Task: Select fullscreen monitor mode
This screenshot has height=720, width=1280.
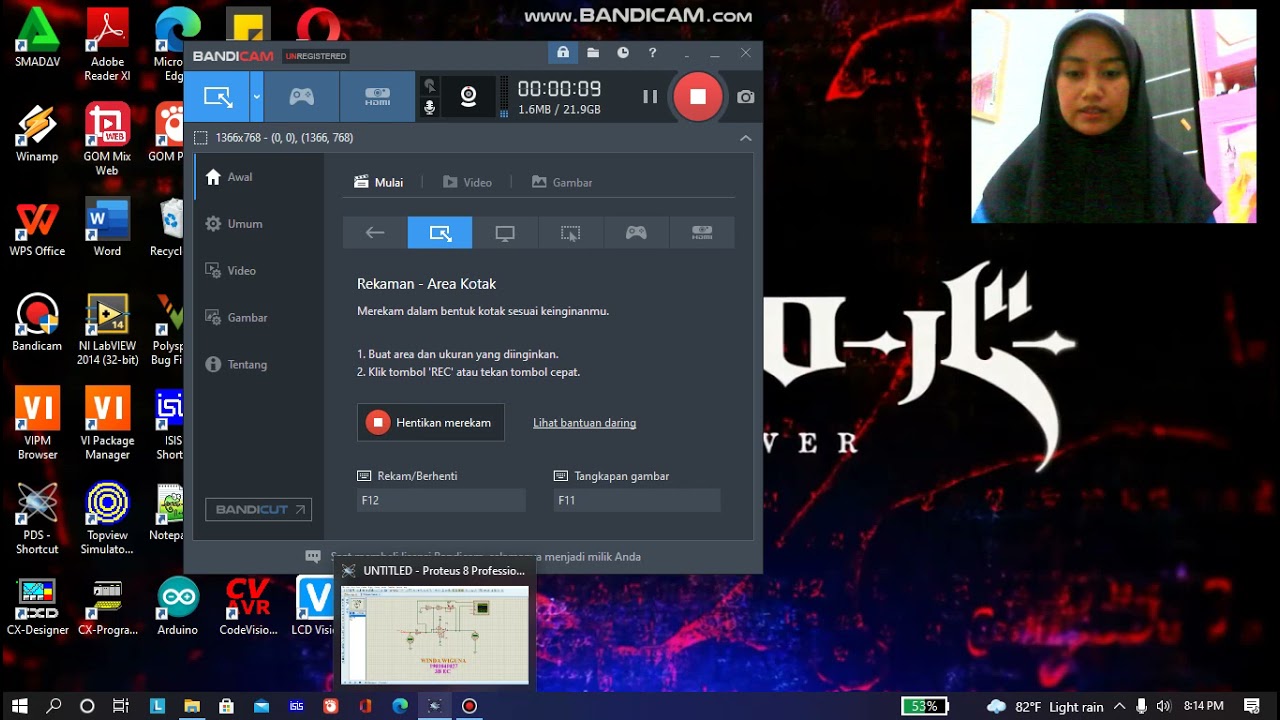Action: pyautogui.click(x=505, y=233)
